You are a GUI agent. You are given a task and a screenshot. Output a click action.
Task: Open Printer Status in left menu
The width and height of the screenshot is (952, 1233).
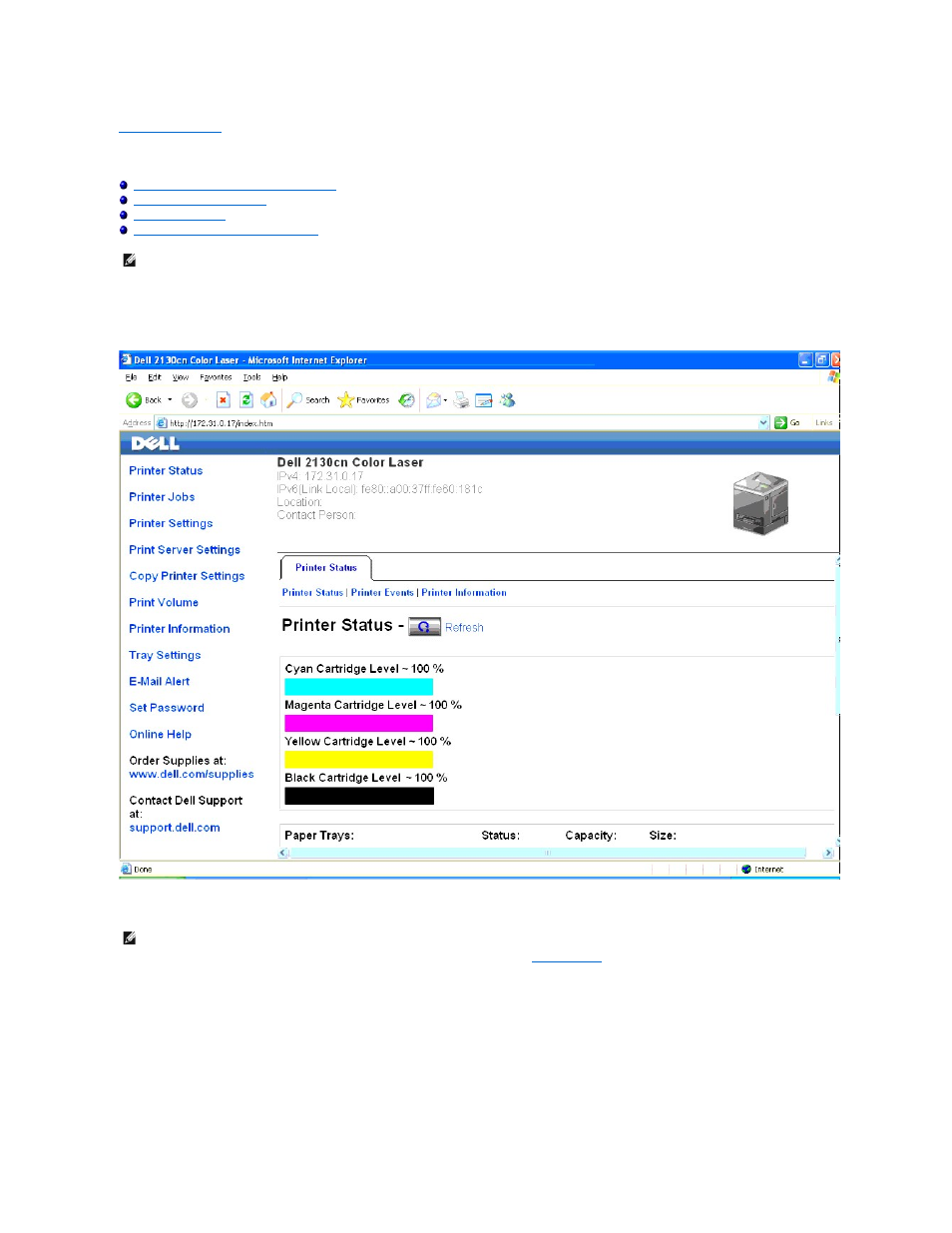tap(166, 471)
